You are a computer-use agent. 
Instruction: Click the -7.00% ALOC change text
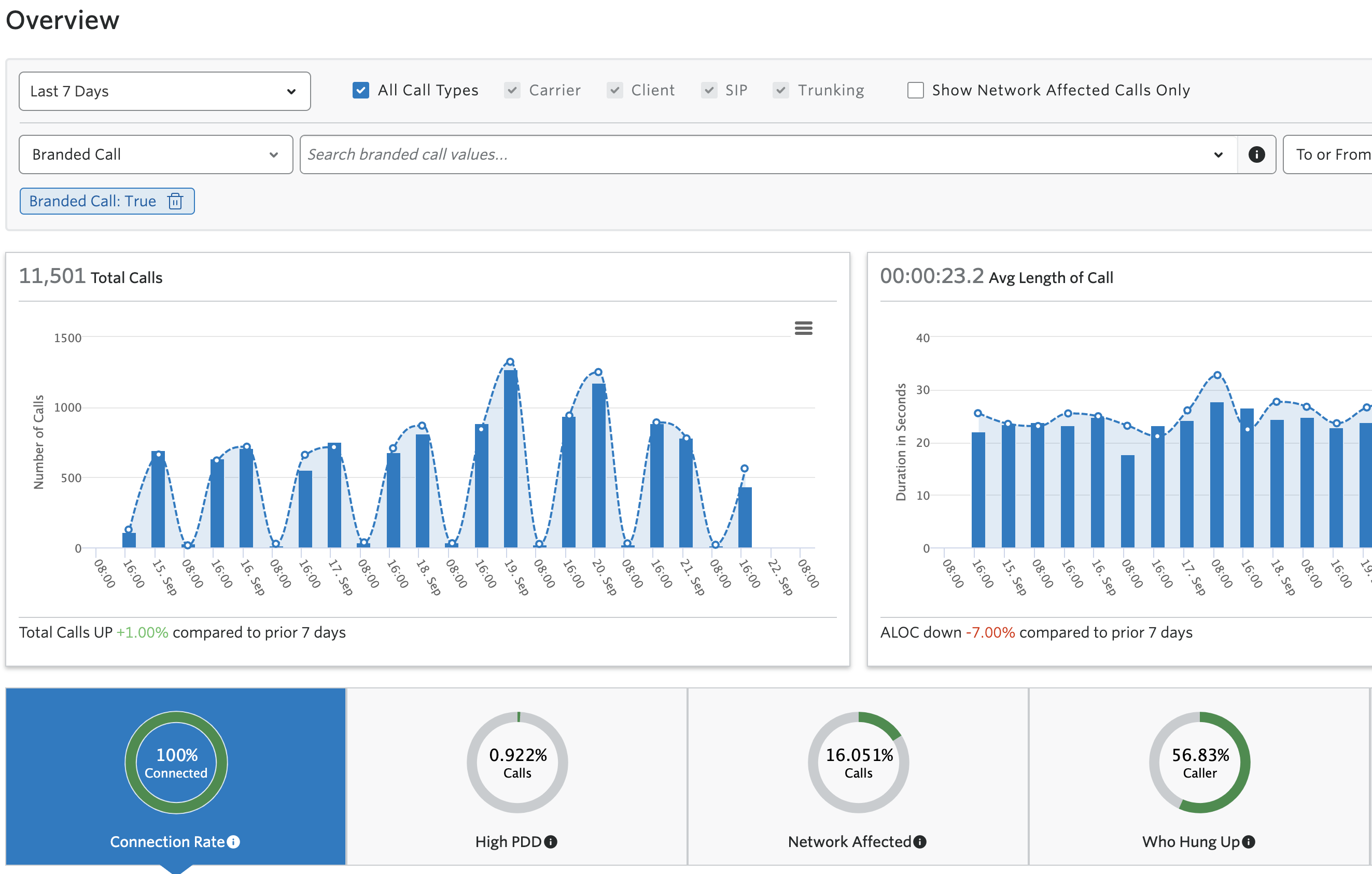click(x=990, y=632)
